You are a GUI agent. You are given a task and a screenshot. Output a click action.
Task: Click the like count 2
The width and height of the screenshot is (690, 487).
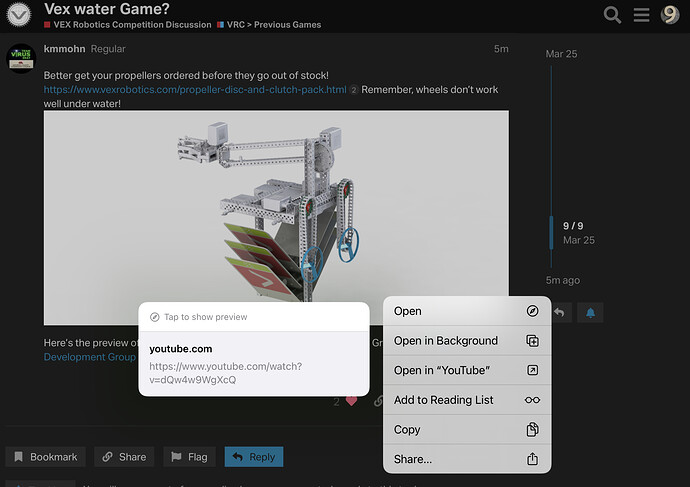(x=336, y=401)
